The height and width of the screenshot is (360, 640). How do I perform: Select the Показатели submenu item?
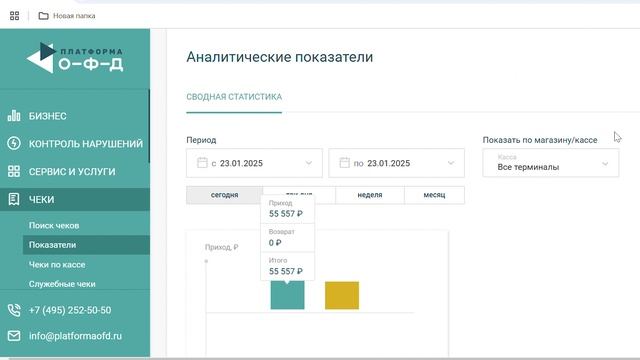[86, 245]
